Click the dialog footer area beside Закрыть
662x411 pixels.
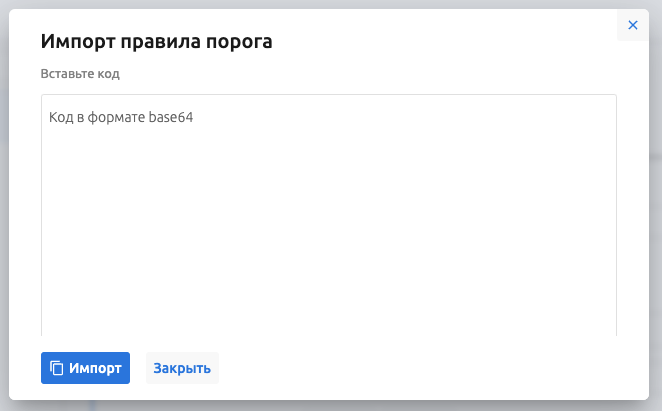[x=420, y=368]
